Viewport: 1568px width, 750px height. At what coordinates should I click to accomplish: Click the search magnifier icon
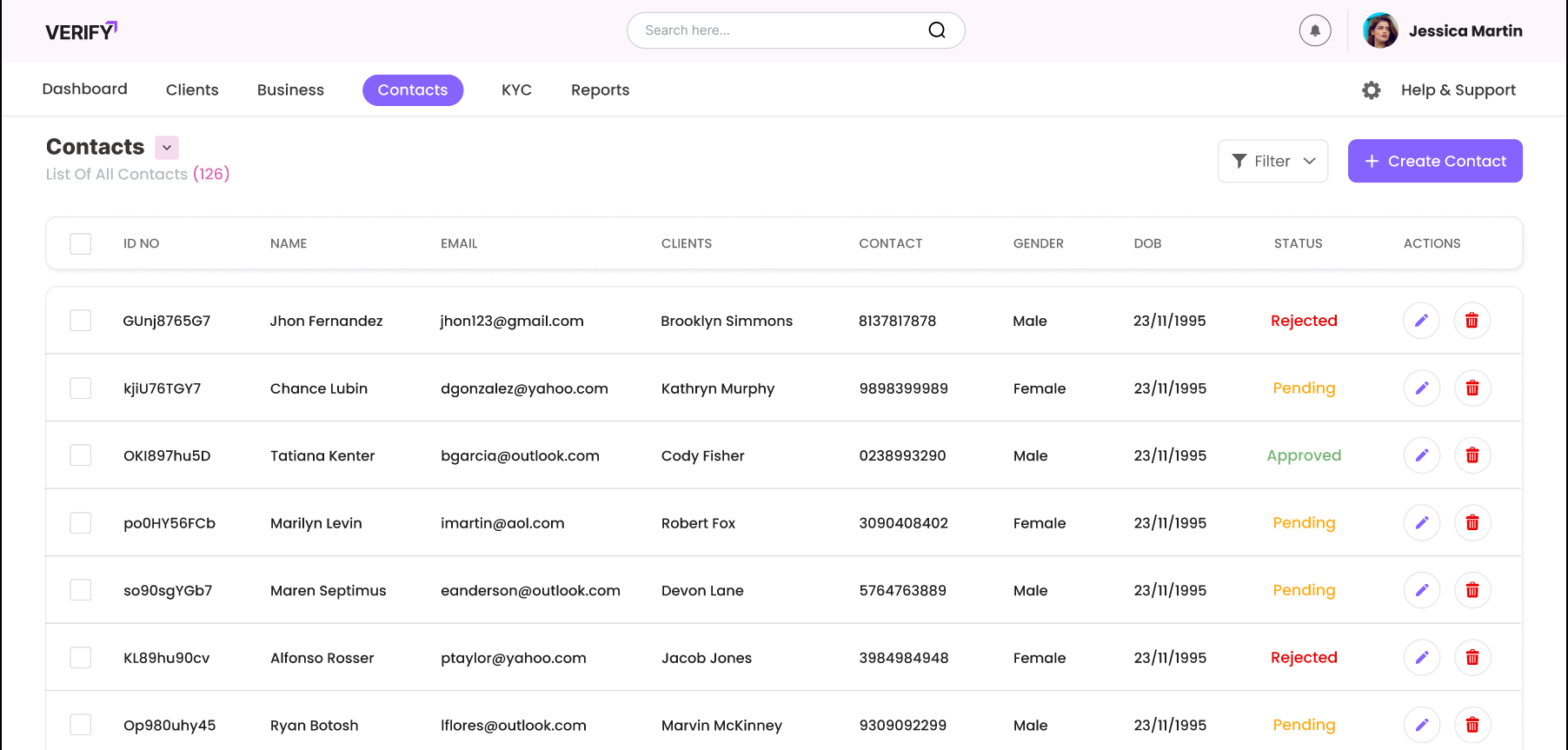click(936, 30)
